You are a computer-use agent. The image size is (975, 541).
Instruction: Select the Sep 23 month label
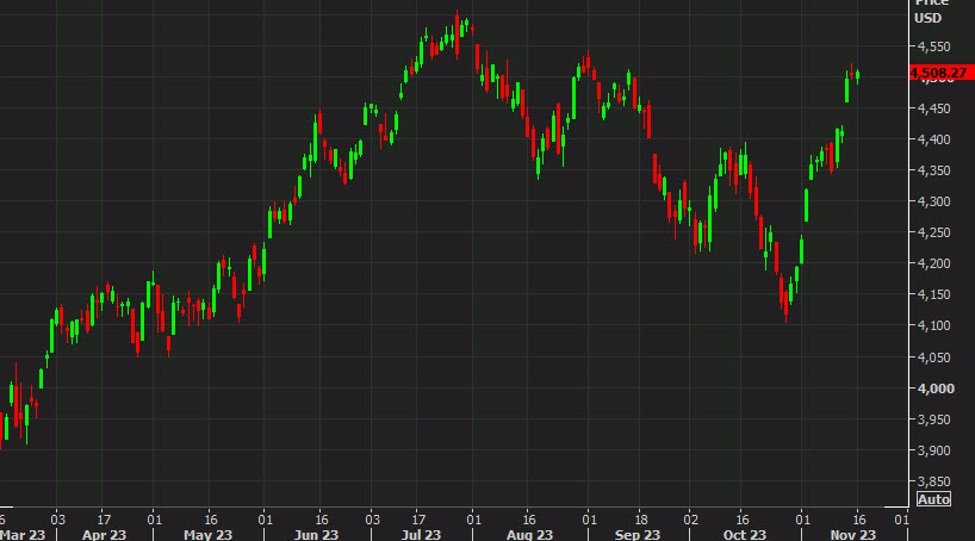[636, 534]
